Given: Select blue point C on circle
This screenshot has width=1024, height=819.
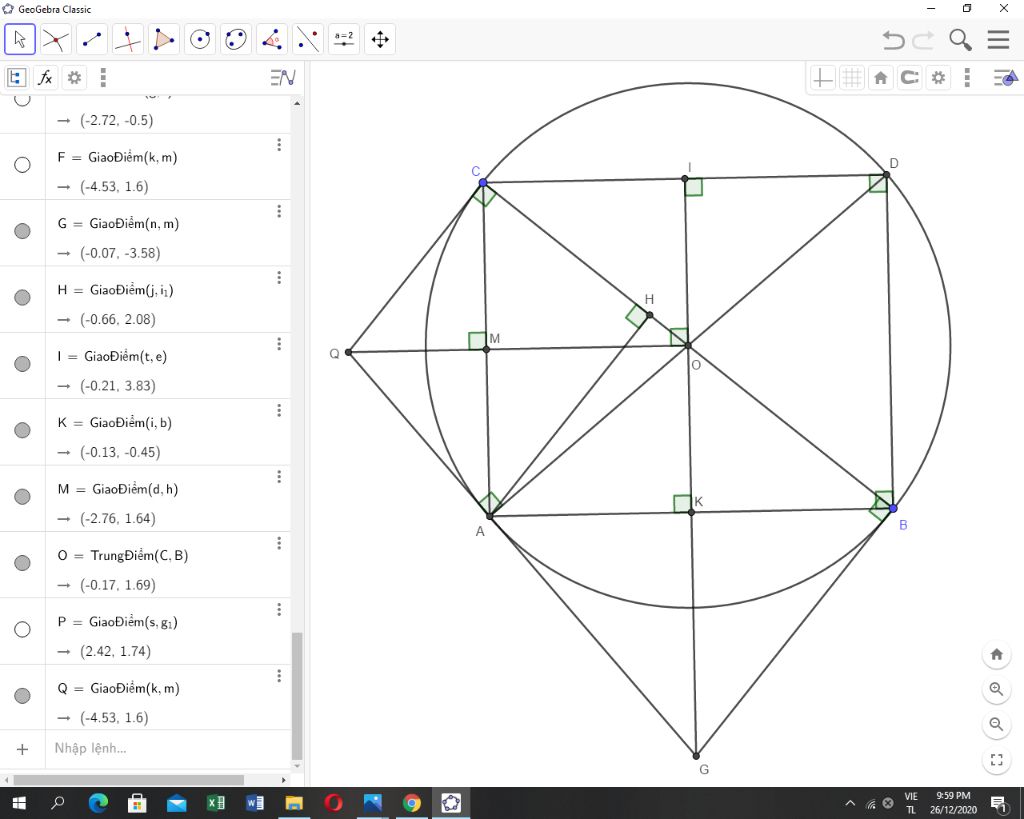Looking at the screenshot, I should (483, 183).
